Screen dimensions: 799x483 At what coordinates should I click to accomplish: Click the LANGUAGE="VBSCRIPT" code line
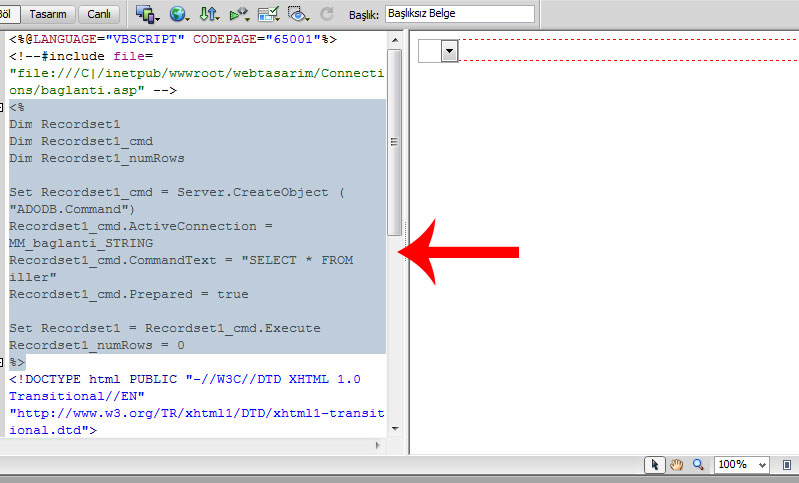tap(173, 39)
